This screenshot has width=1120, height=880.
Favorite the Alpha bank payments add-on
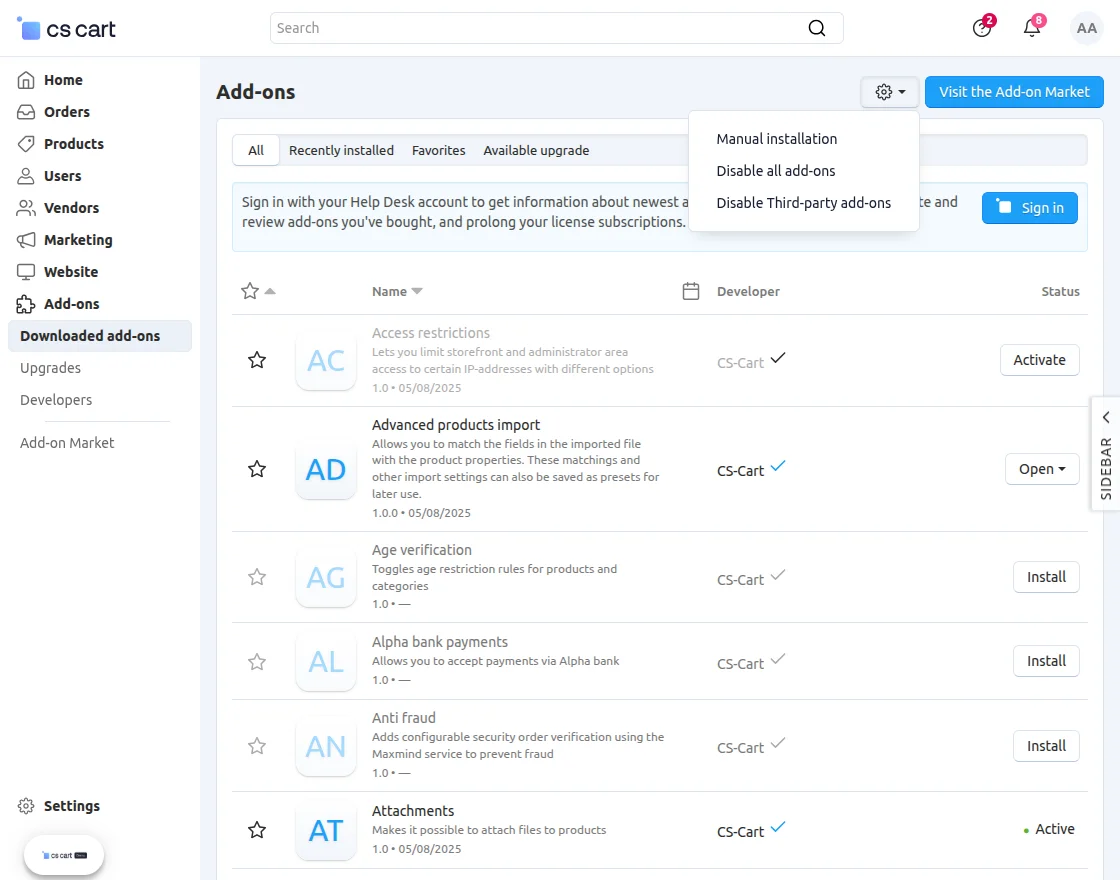point(257,661)
